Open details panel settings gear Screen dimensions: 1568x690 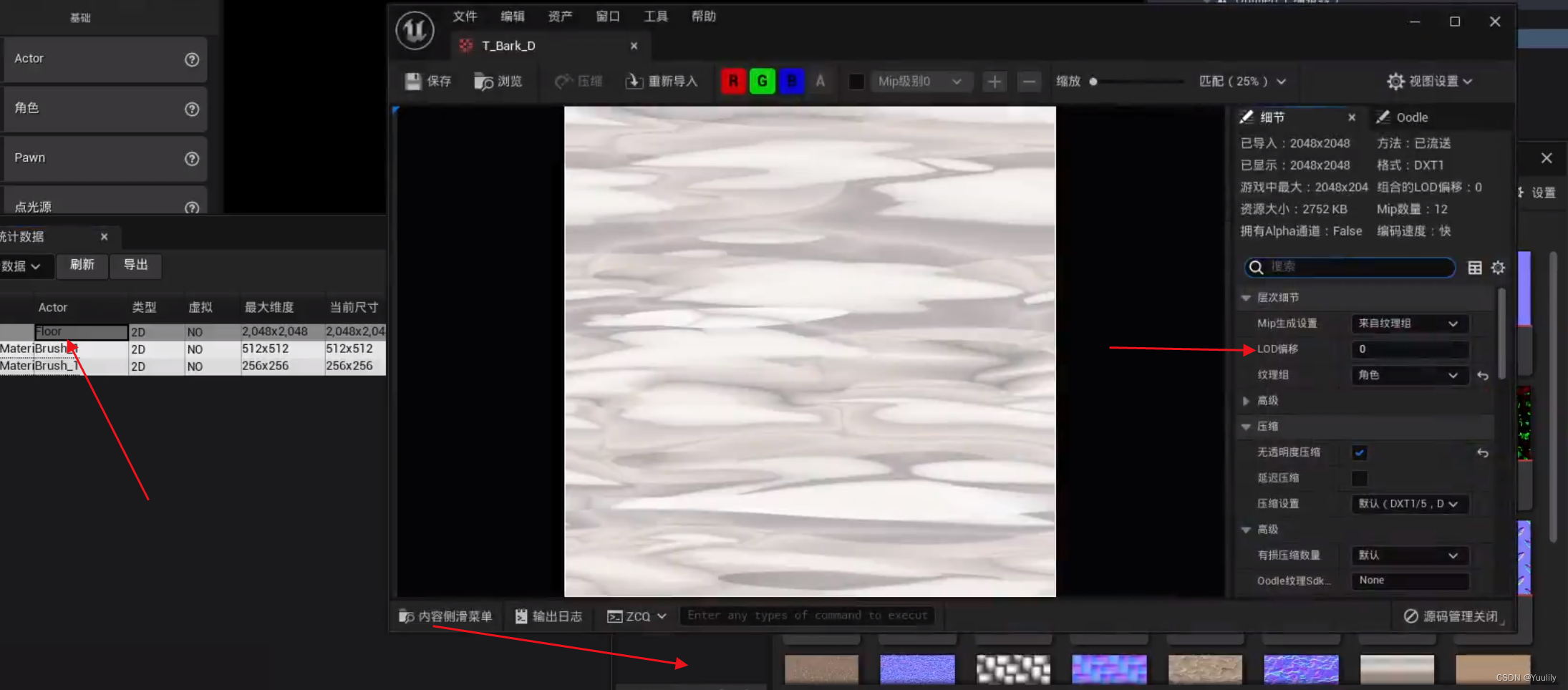tap(1498, 268)
